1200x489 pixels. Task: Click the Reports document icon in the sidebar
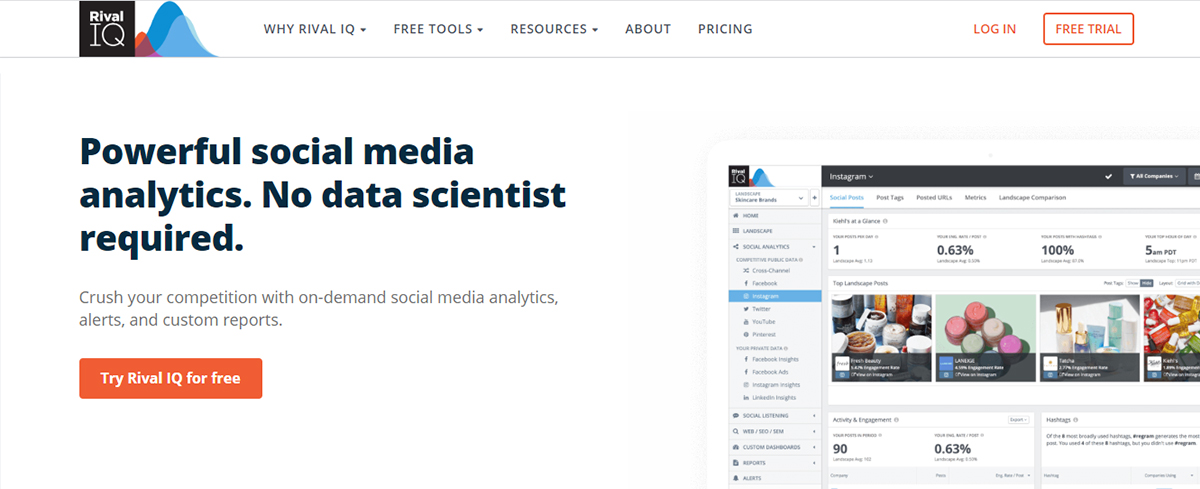point(735,463)
